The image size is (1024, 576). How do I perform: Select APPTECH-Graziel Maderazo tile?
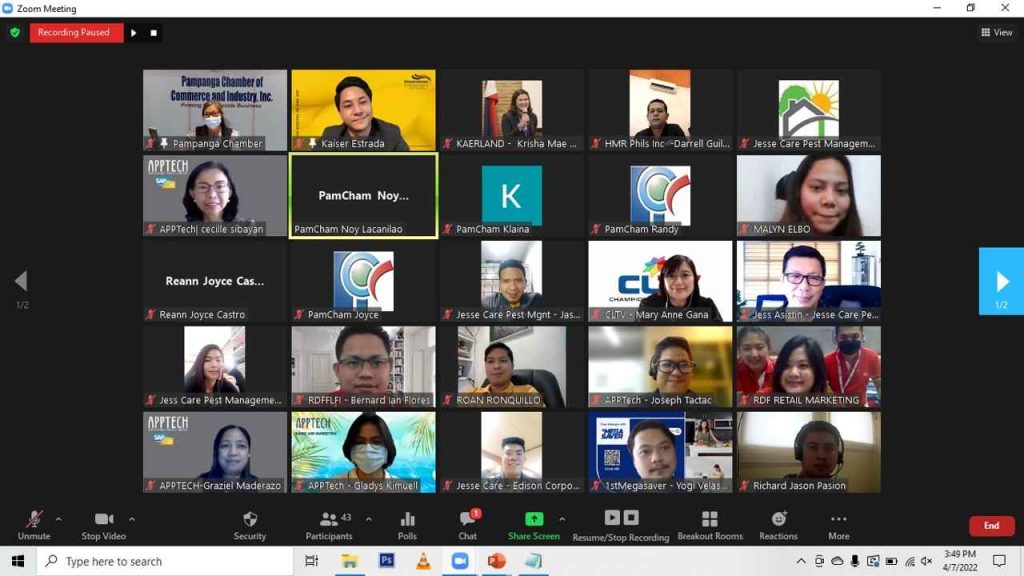[x=215, y=452]
